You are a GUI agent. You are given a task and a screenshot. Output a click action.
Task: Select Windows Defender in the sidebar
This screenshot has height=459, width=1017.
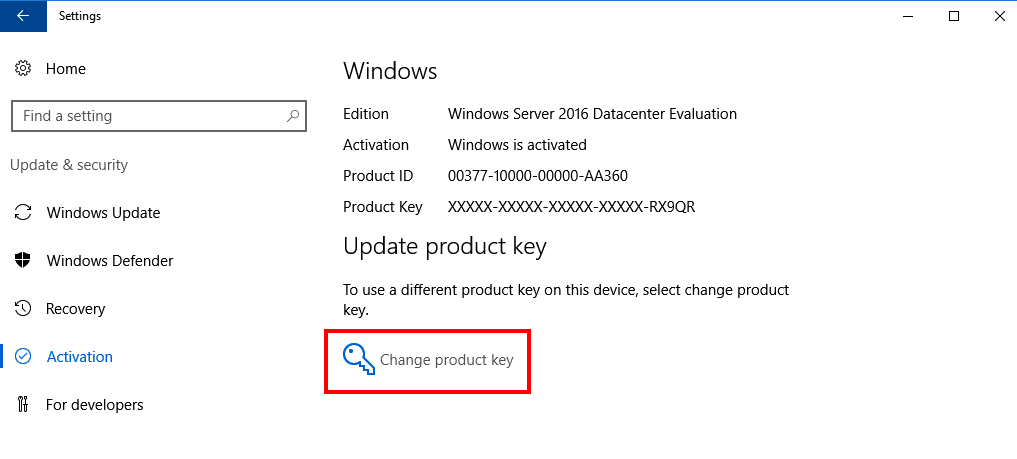110,261
